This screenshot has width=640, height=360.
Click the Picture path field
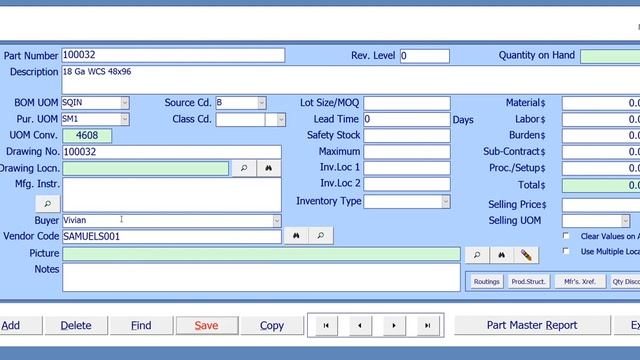[x=261, y=253]
